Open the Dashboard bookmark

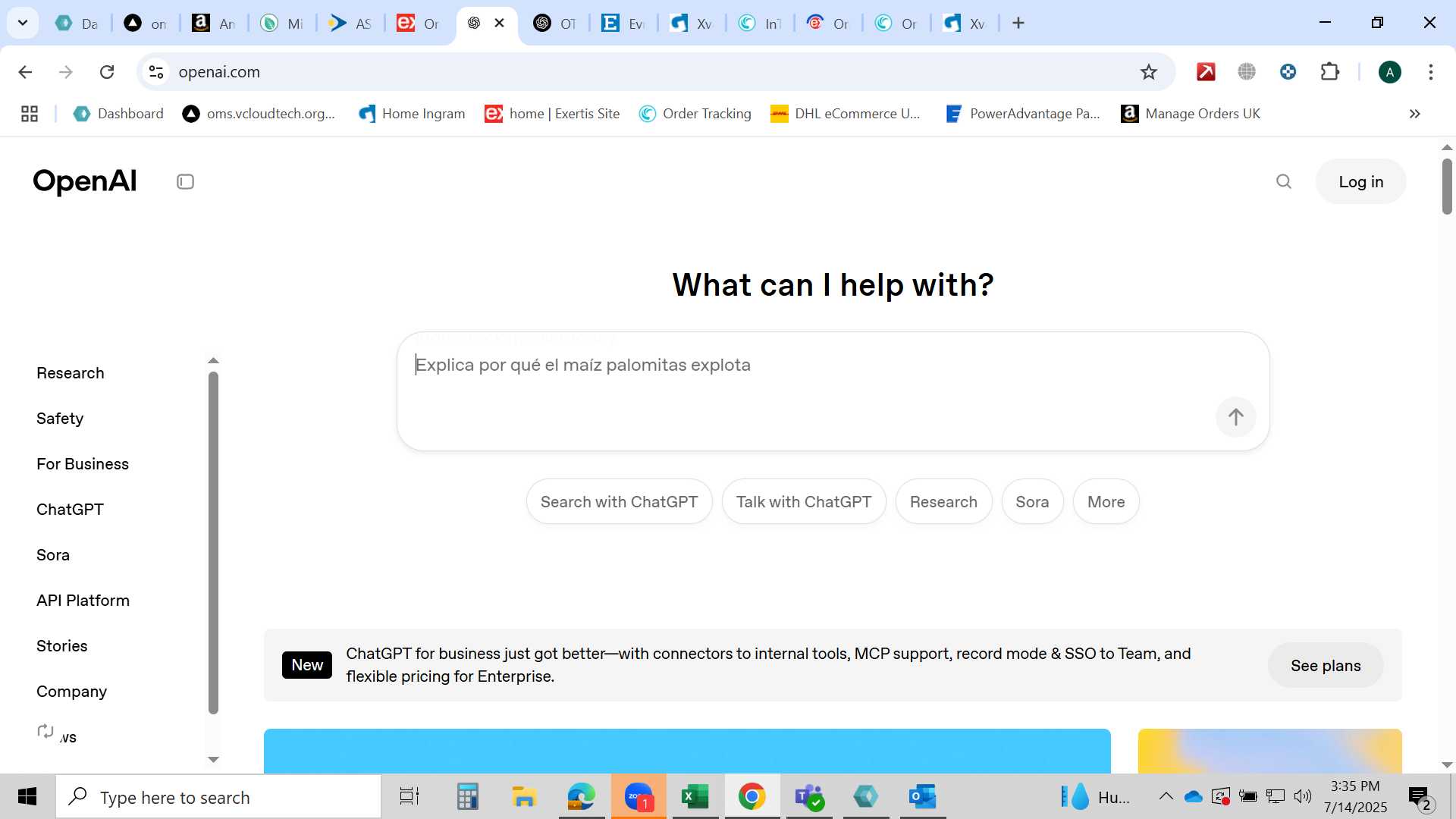click(118, 114)
